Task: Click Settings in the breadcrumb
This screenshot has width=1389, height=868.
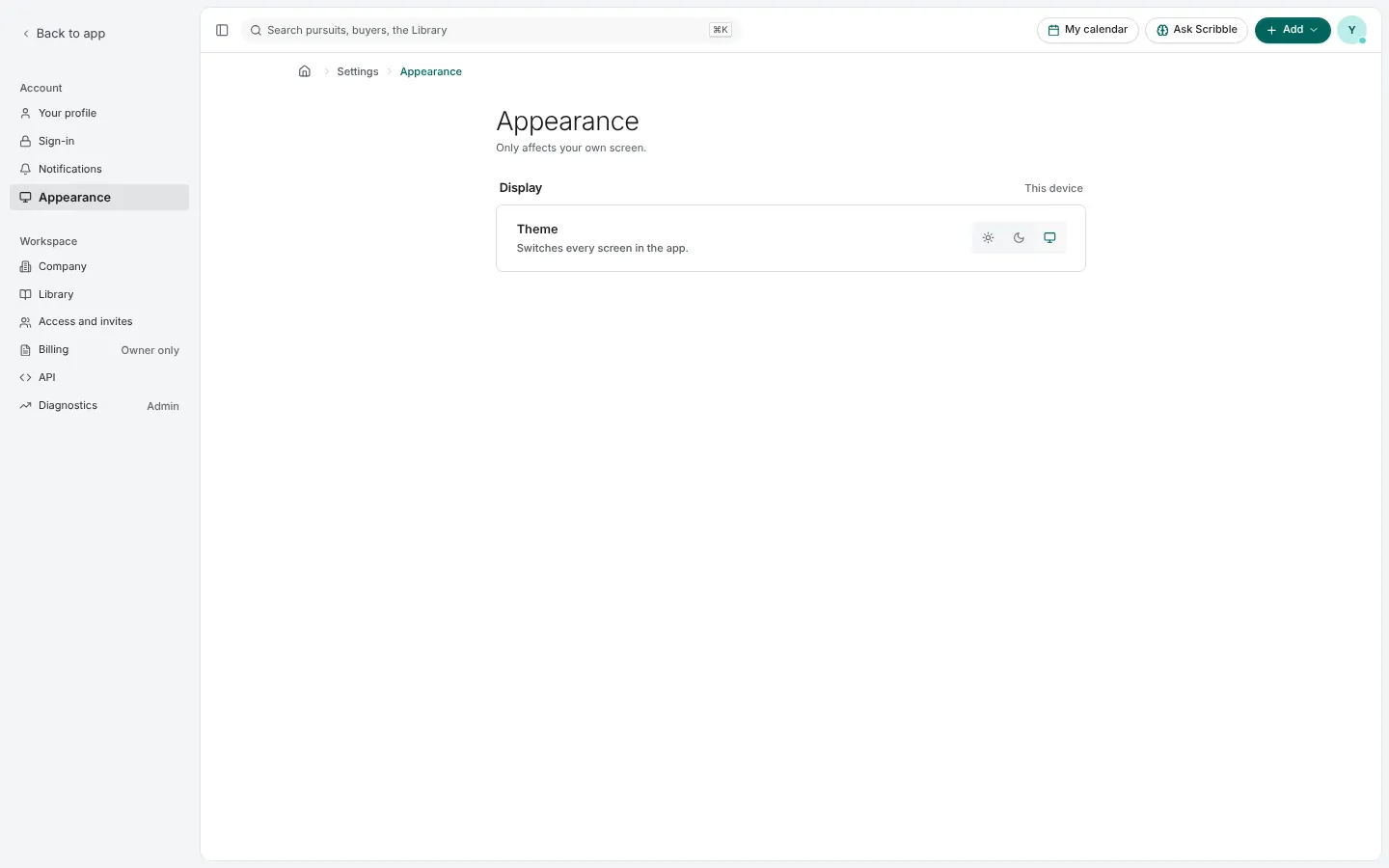Action: [358, 71]
